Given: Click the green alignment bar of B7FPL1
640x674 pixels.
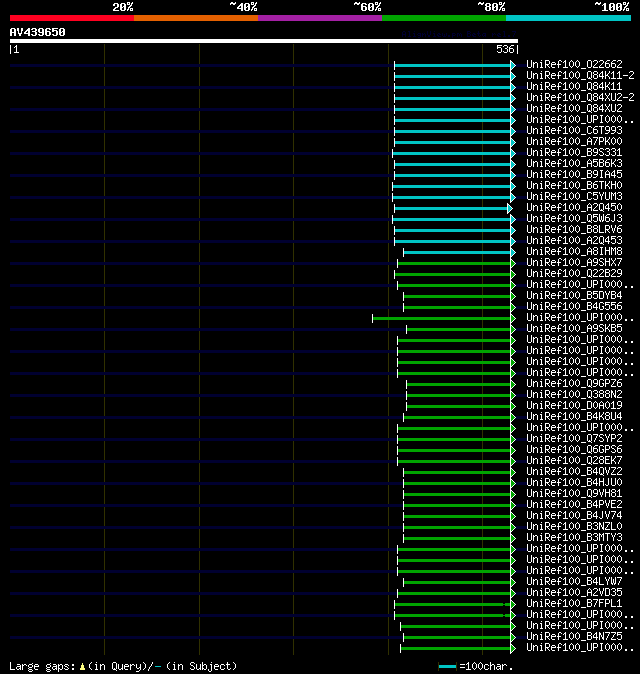Looking at the screenshot, I should pyautogui.click(x=453, y=604).
